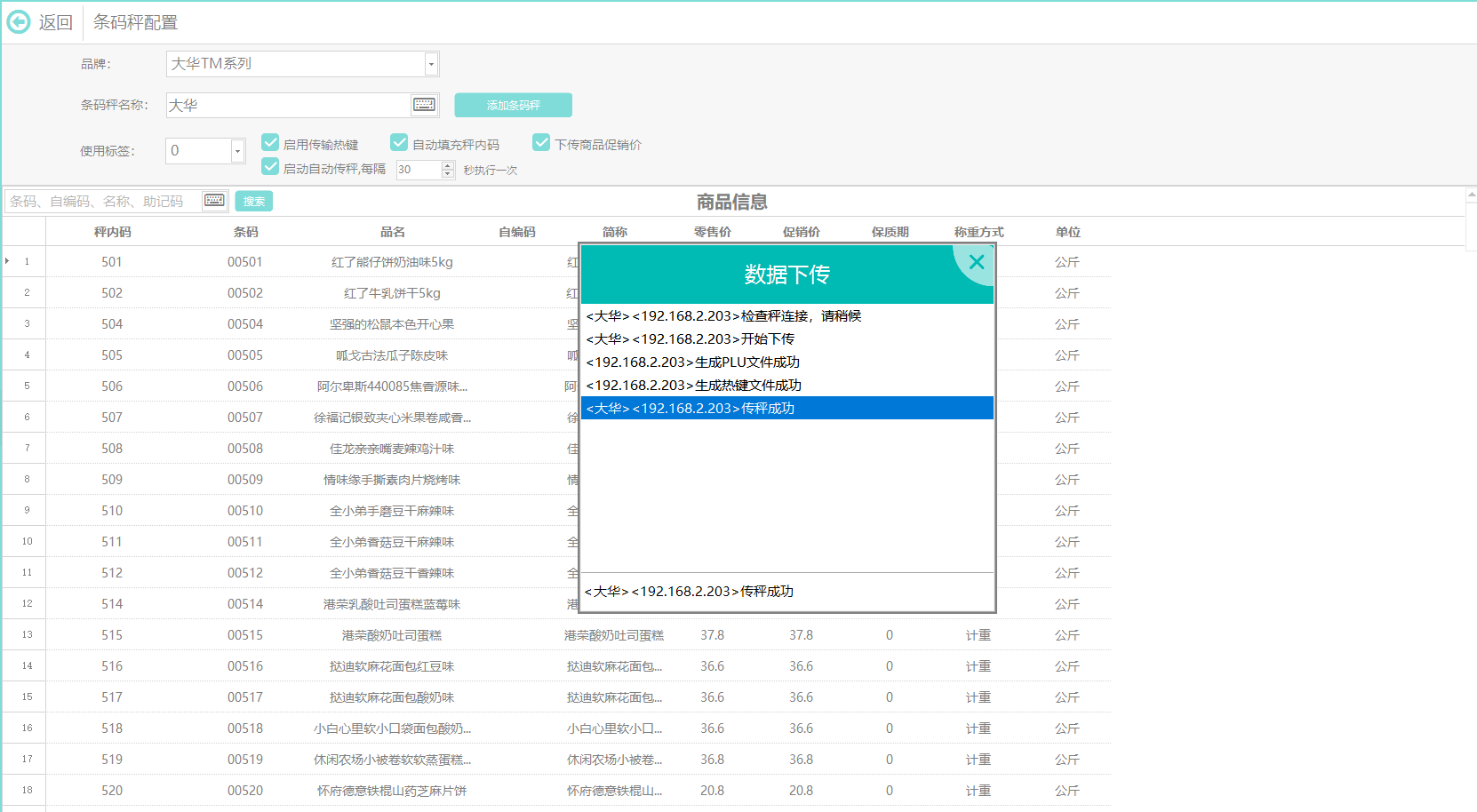Select row 红了熊仔饼奶油味5kg
The image size is (1477, 812).
coord(392,262)
